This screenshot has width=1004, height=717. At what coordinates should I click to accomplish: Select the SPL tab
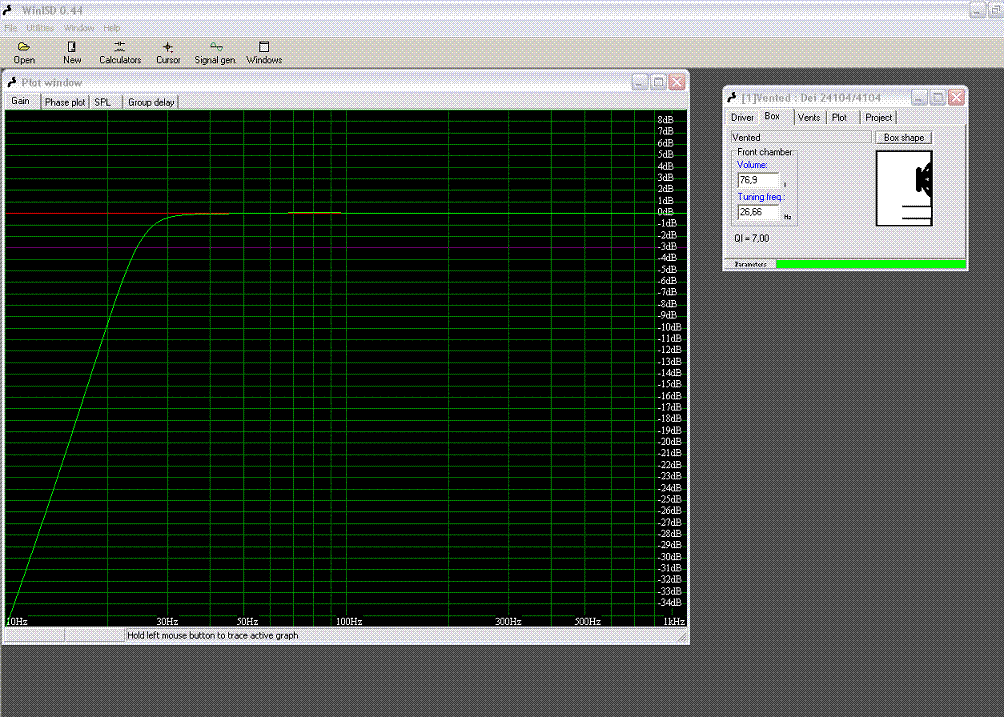pos(103,102)
